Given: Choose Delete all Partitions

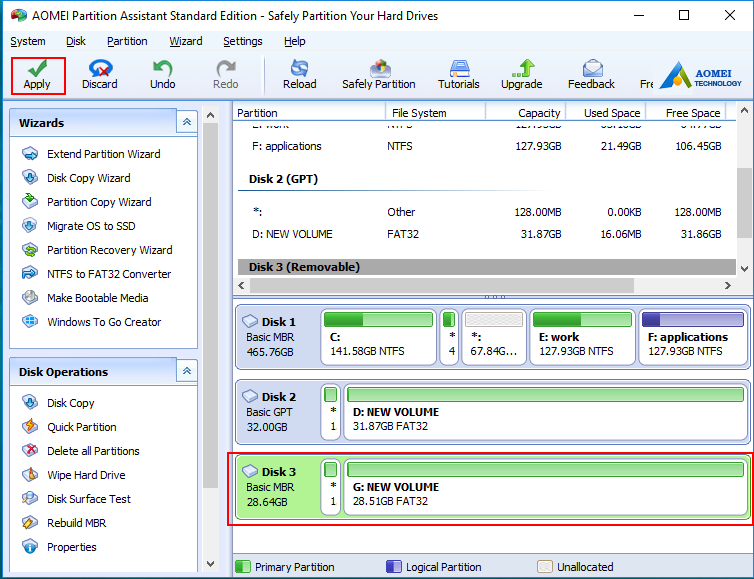Looking at the screenshot, I should (x=81, y=451).
